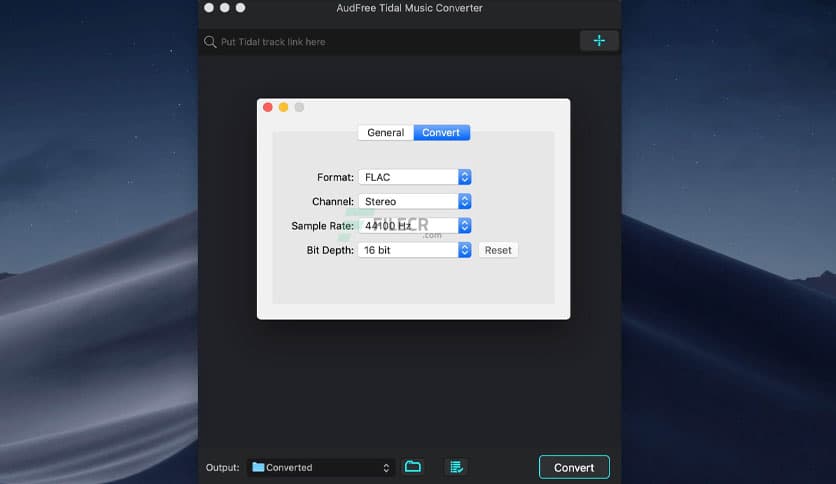This screenshot has height=484, width=836.
Task: Close the preferences dialog with red button
Action: 268,107
